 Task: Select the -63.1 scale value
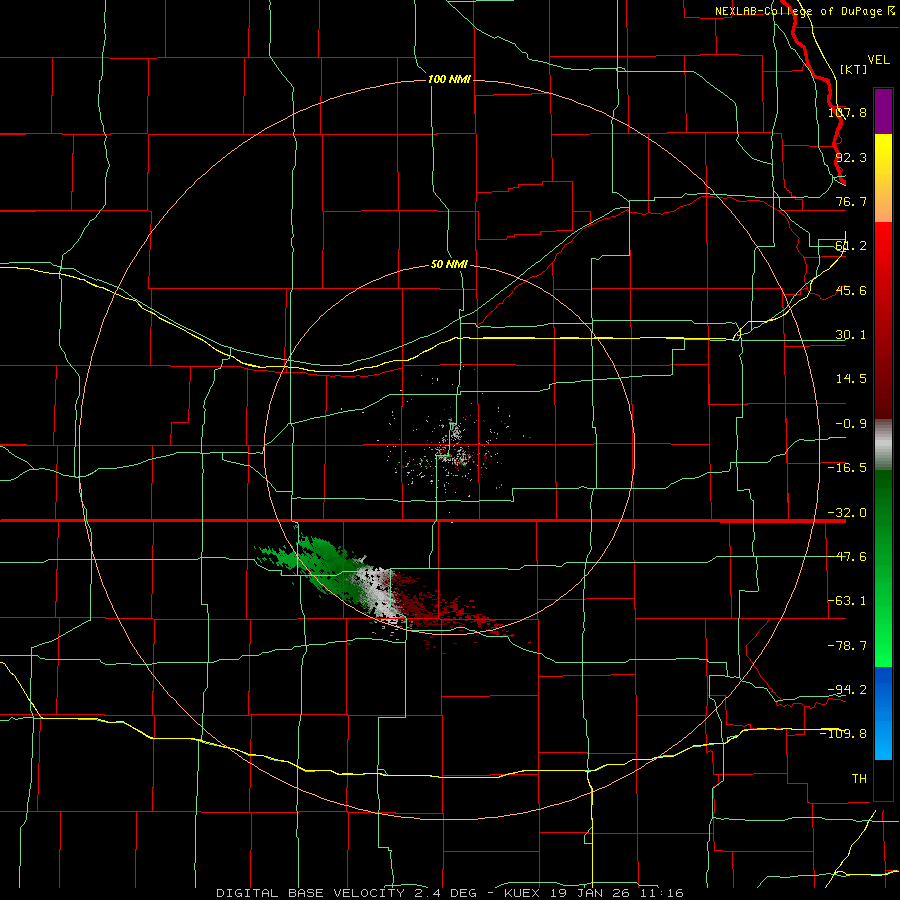(x=847, y=601)
